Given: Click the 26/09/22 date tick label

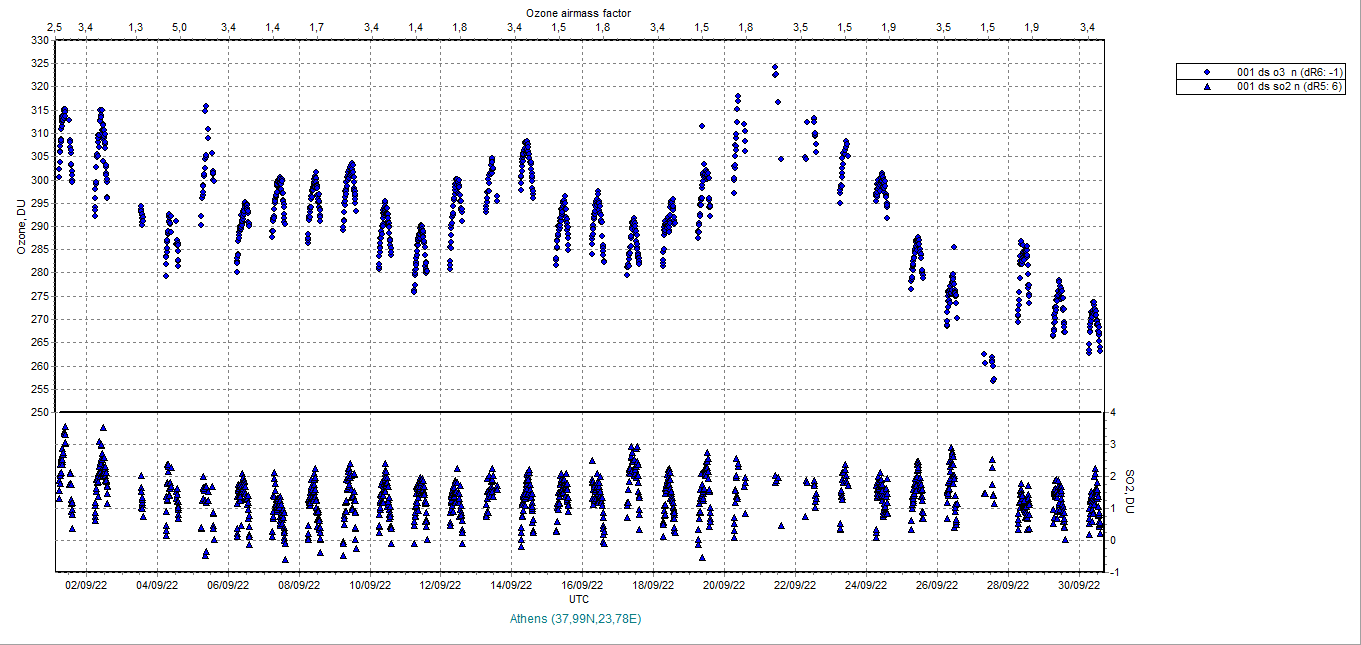Looking at the screenshot, I should pyautogui.click(x=937, y=586).
